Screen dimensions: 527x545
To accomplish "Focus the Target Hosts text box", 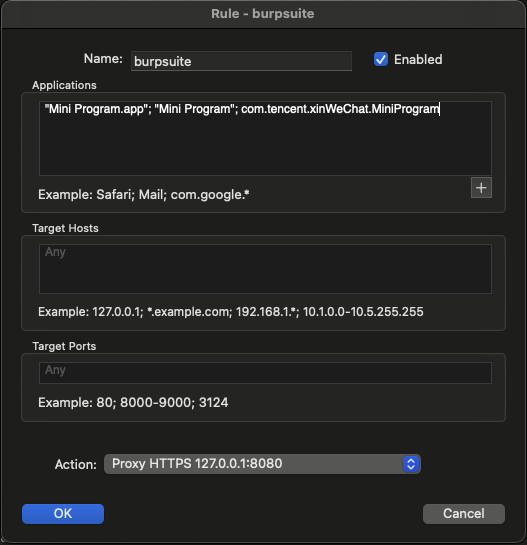I will point(265,269).
